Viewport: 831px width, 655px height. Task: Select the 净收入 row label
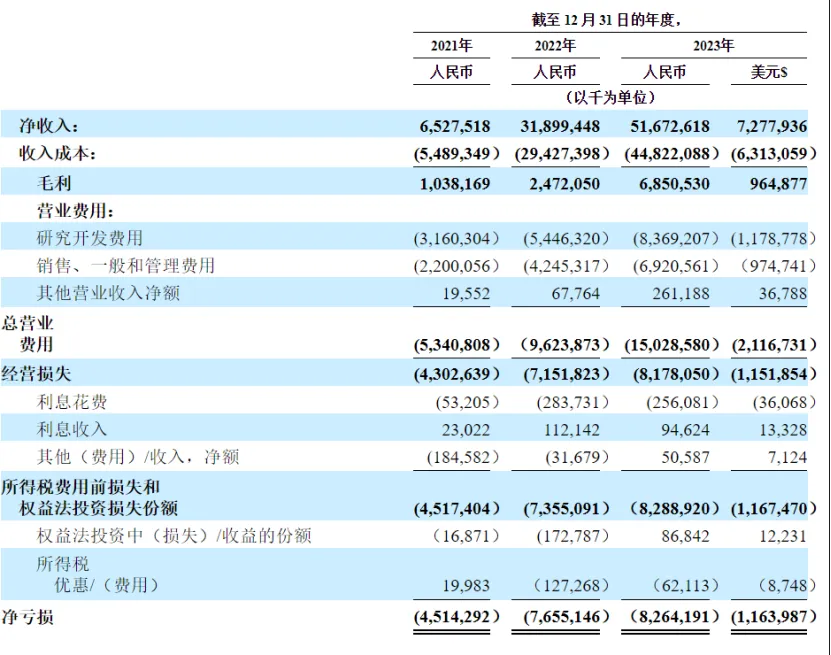click(48, 126)
